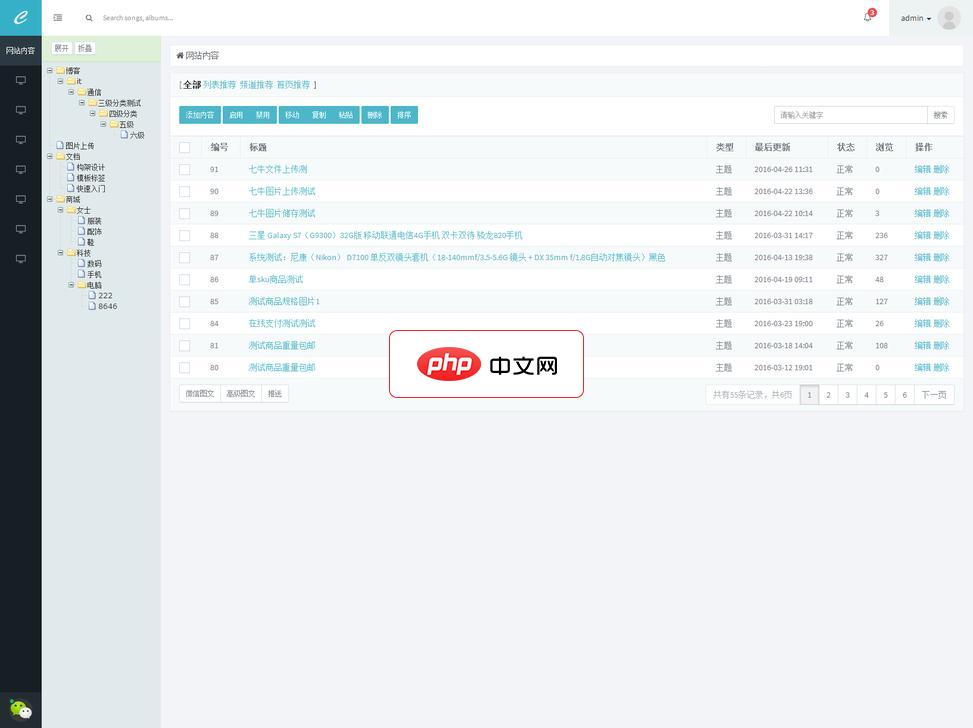Click the document icon next to 六级
The image size is (973, 728).
click(124, 135)
